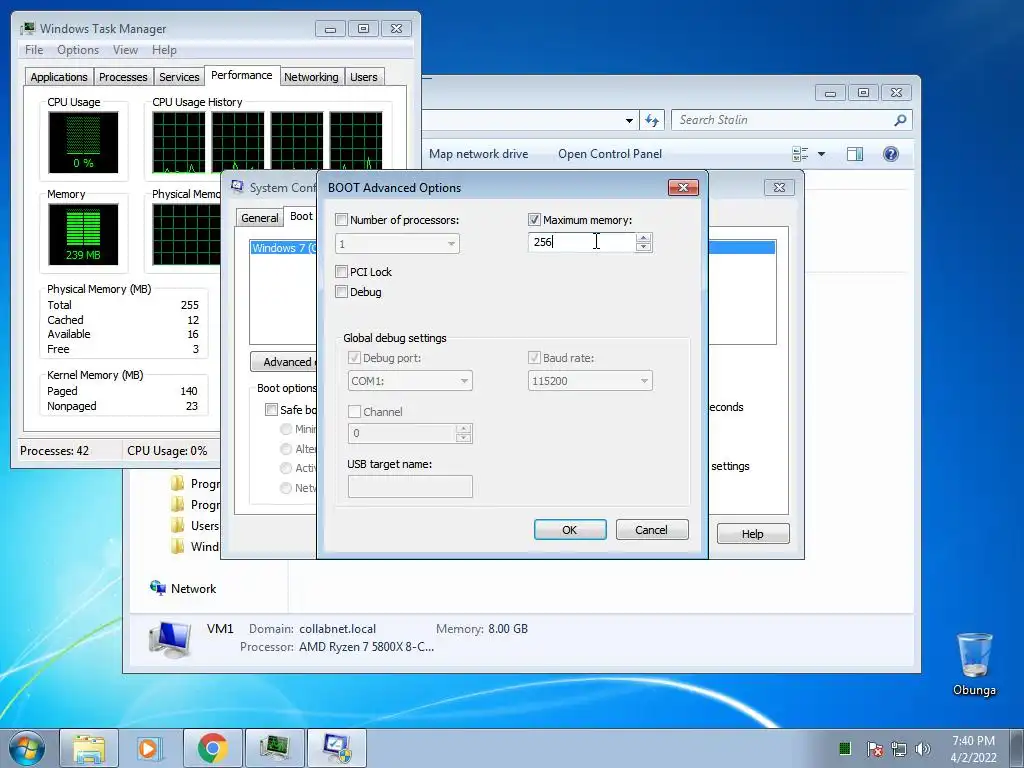Click the Maximum memory value field
Screen dimensions: 1024x768
tap(581, 242)
